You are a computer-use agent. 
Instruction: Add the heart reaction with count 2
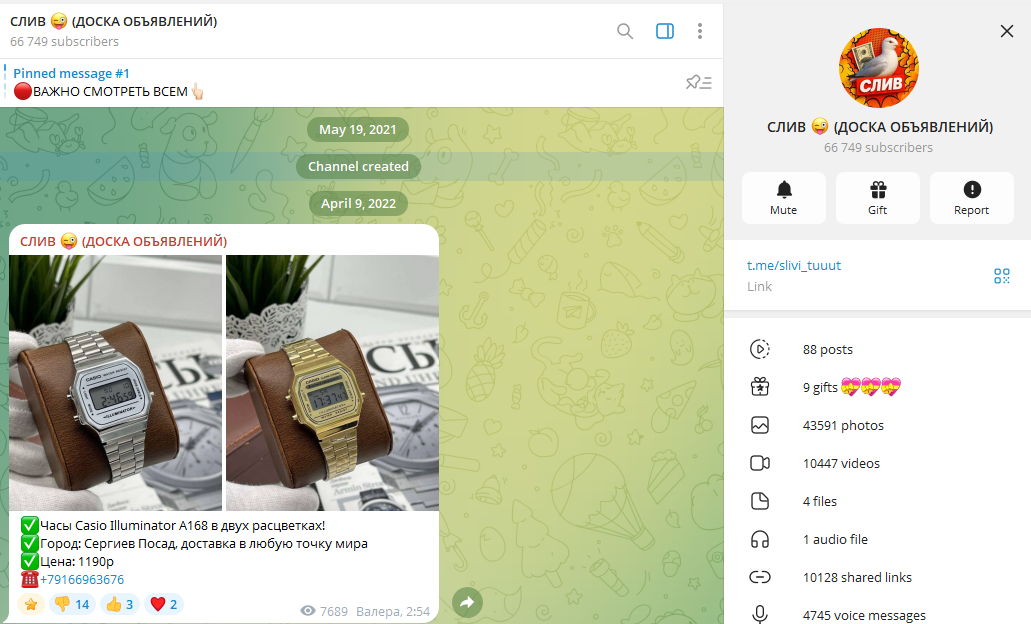pos(164,604)
